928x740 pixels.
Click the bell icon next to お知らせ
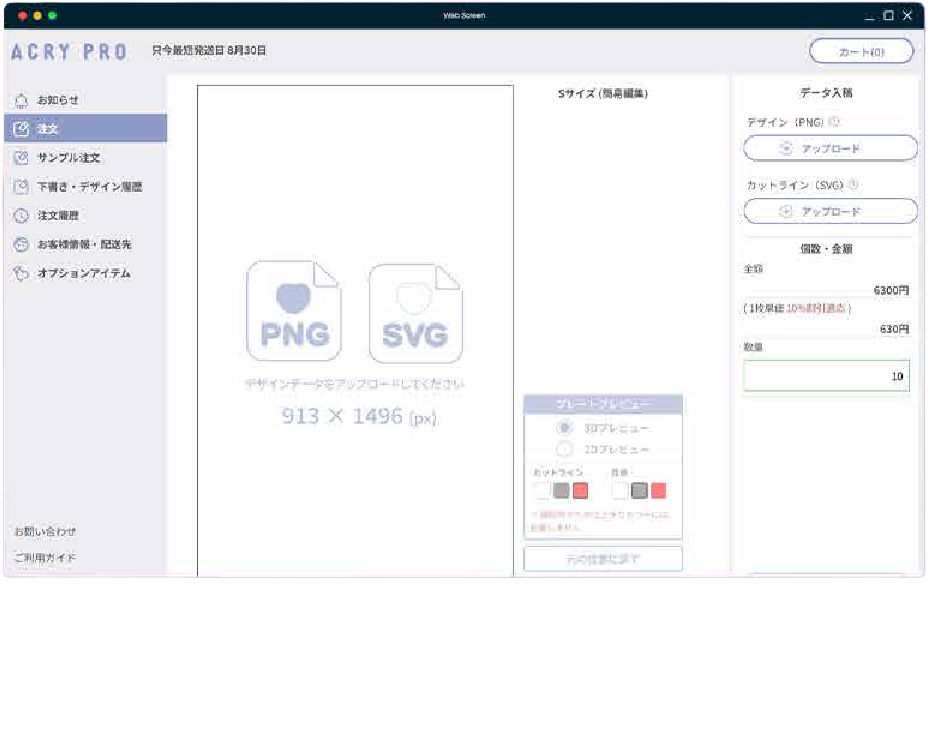coord(21,100)
